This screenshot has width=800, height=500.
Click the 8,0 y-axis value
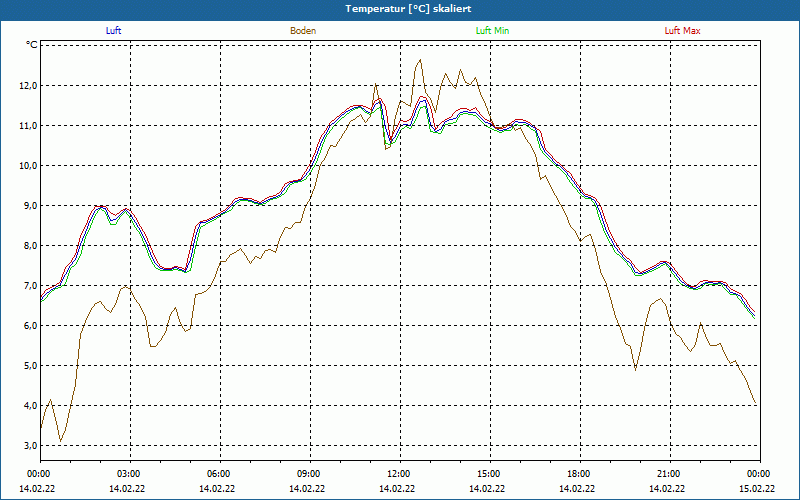(31, 246)
